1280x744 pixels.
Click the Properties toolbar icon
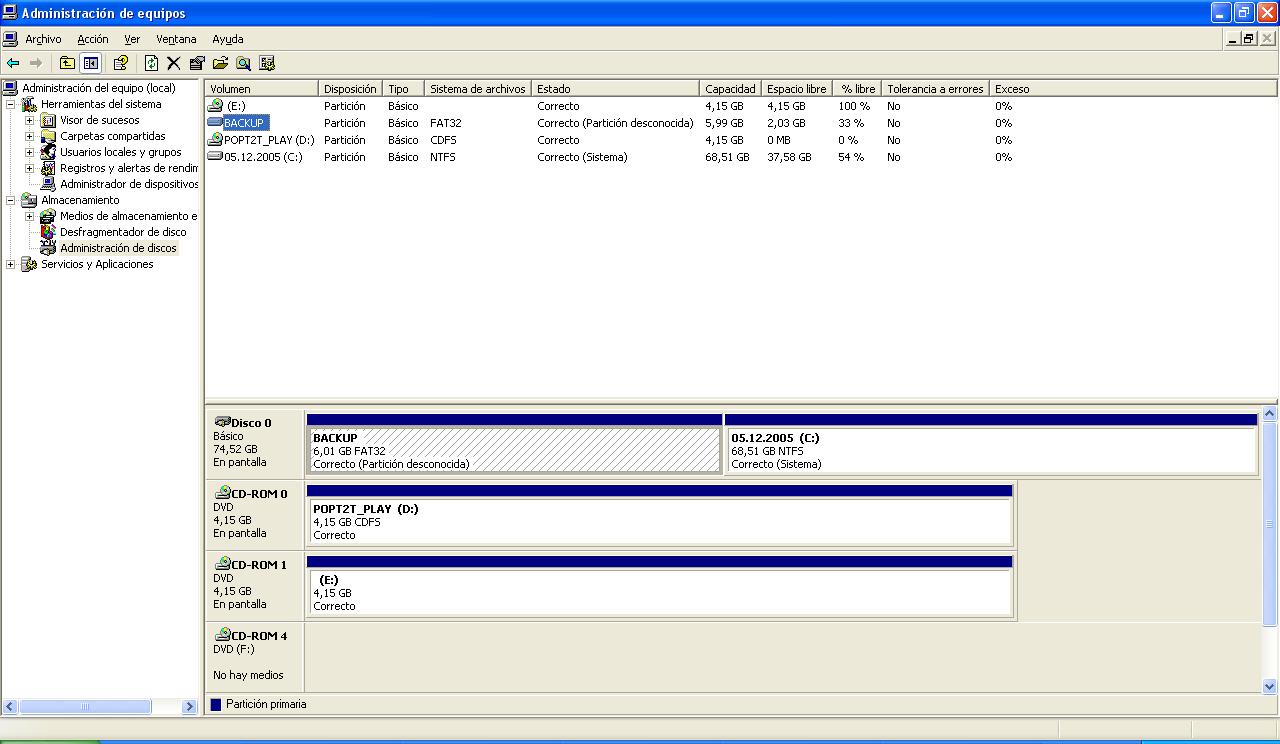click(197, 63)
